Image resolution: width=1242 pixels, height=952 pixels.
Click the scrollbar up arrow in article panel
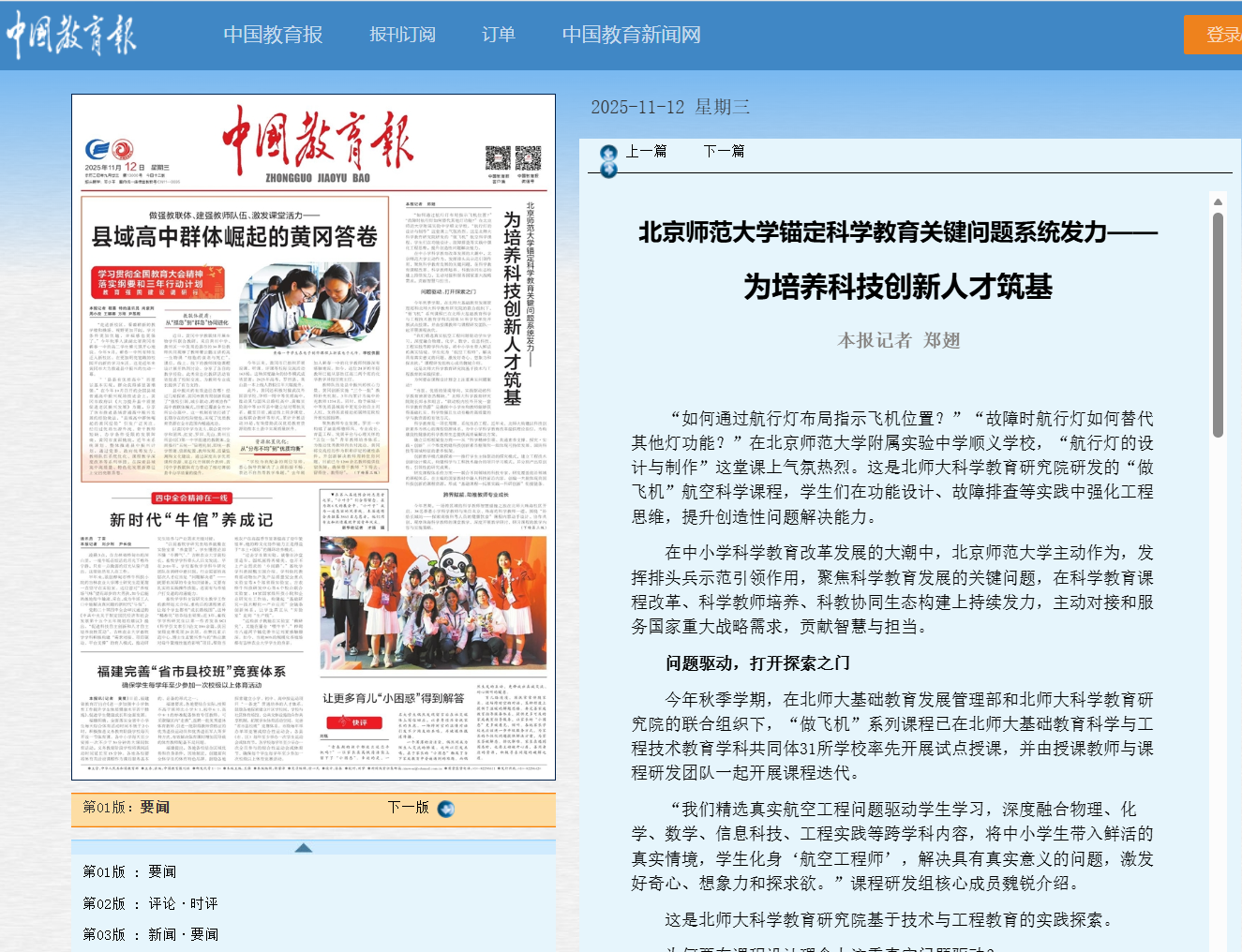pos(1218,201)
